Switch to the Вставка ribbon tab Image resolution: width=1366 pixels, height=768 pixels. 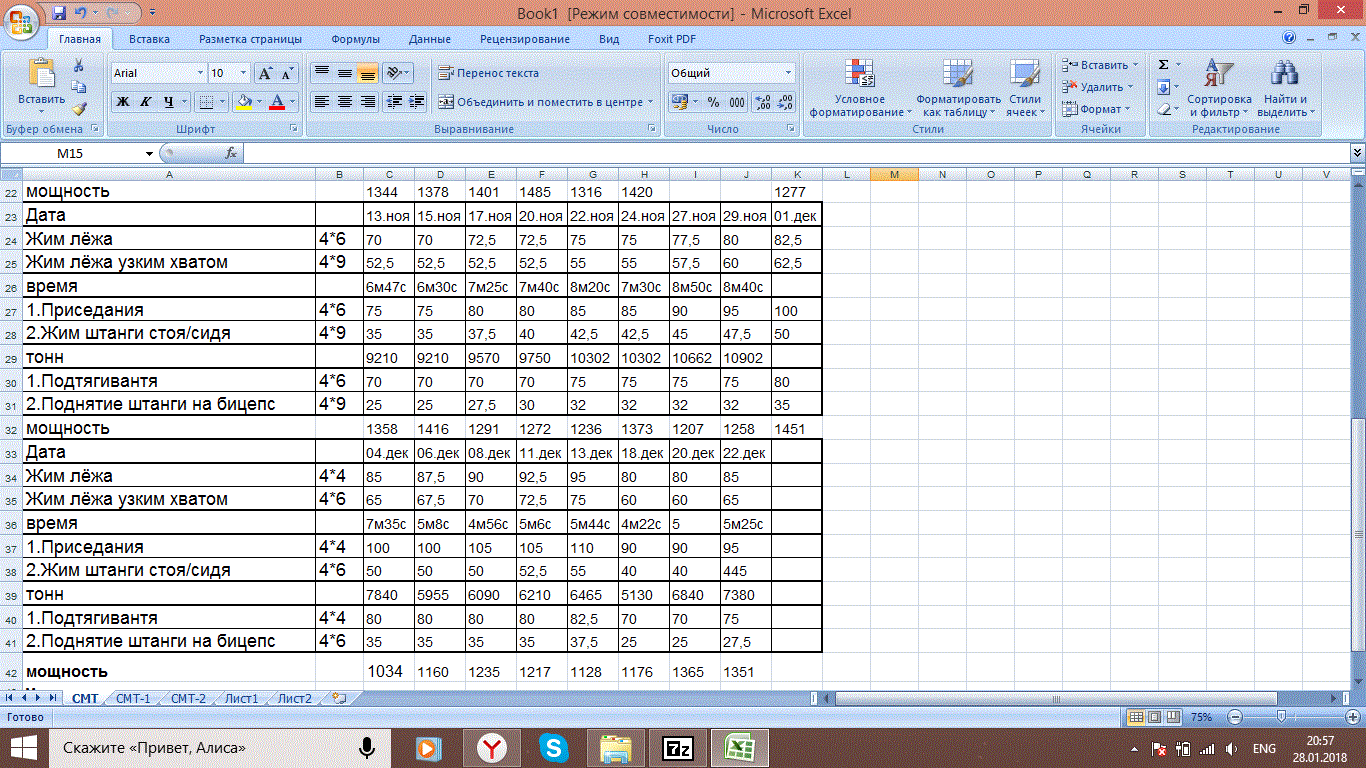[149, 39]
